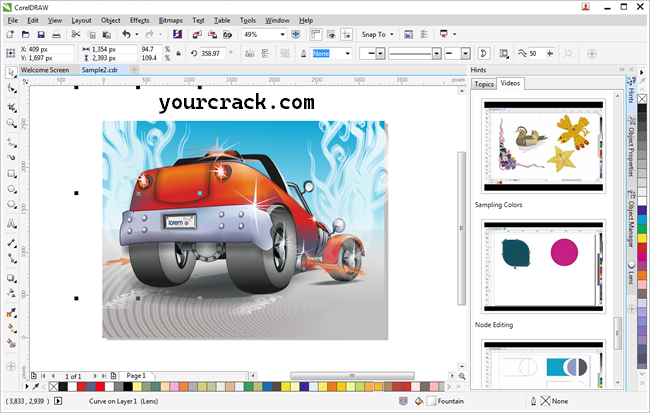Select the Rectangle tool
Viewport: 650px width, 413px height.
11,173
